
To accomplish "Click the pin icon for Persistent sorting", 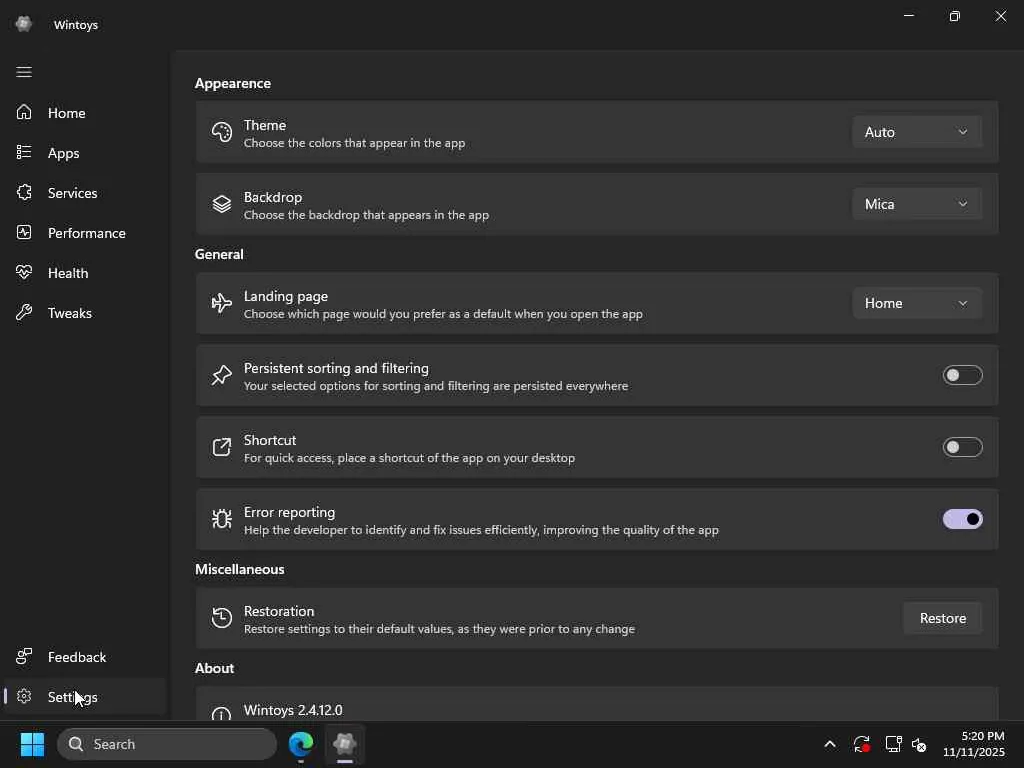I will [221, 375].
